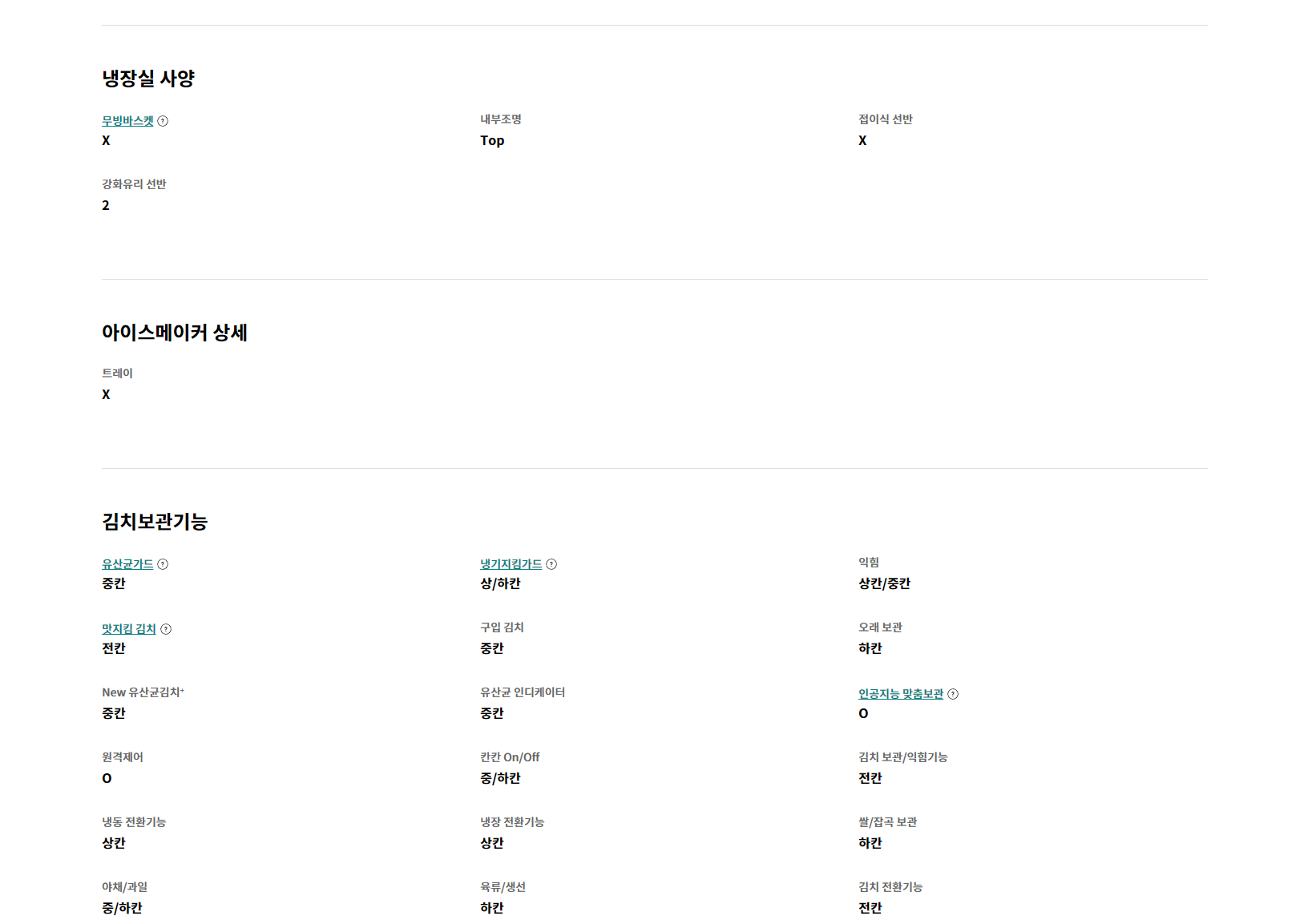Select the 내부조명 value Top
1308x924 pixels.
pyautogui.click(x=492, y=140)
